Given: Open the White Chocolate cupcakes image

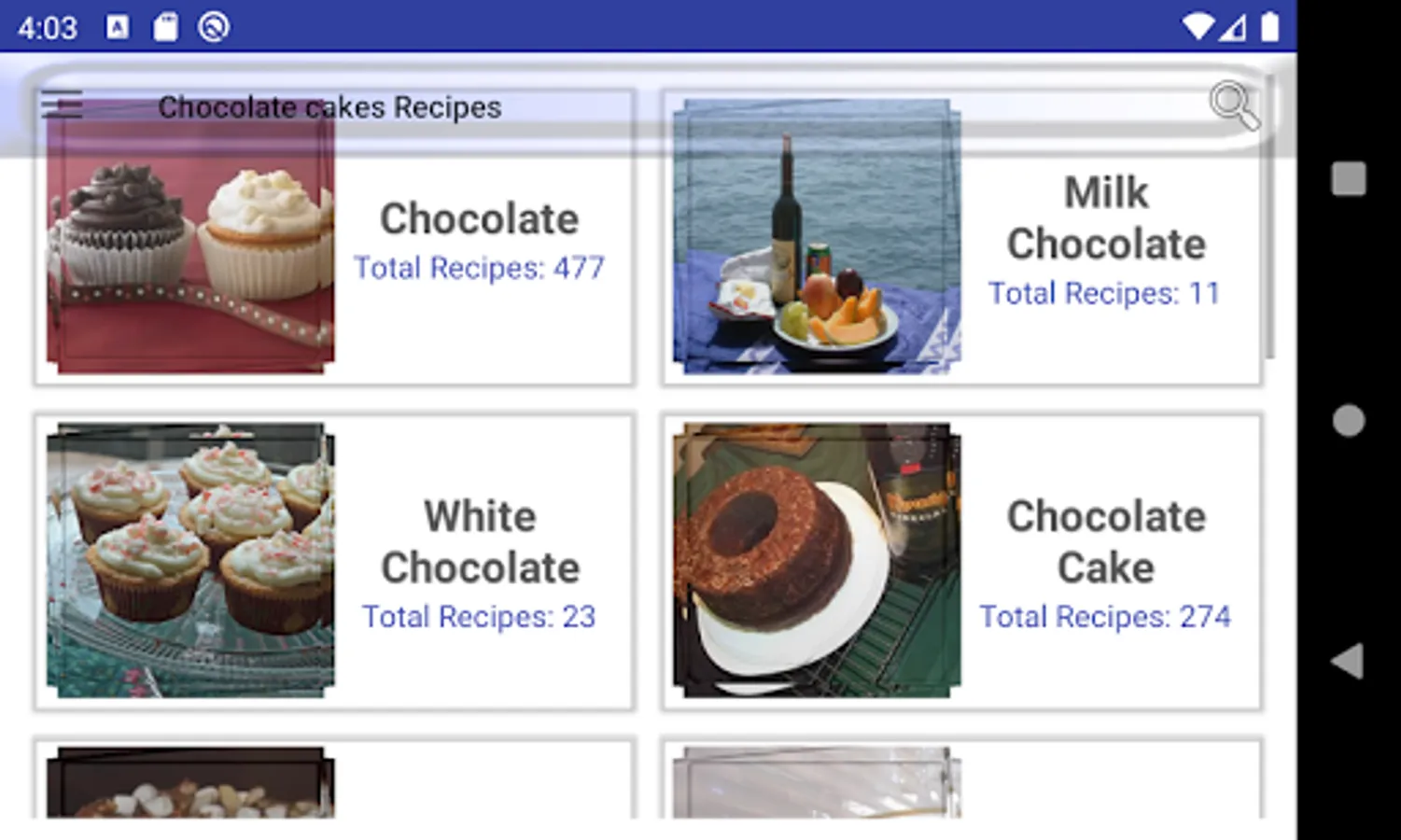Looking at the screenshot, I should [190, 560].
